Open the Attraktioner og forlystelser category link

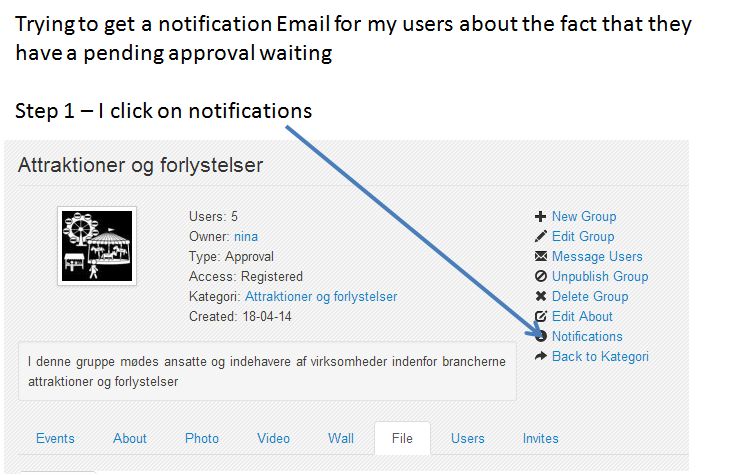click(321, 297)
